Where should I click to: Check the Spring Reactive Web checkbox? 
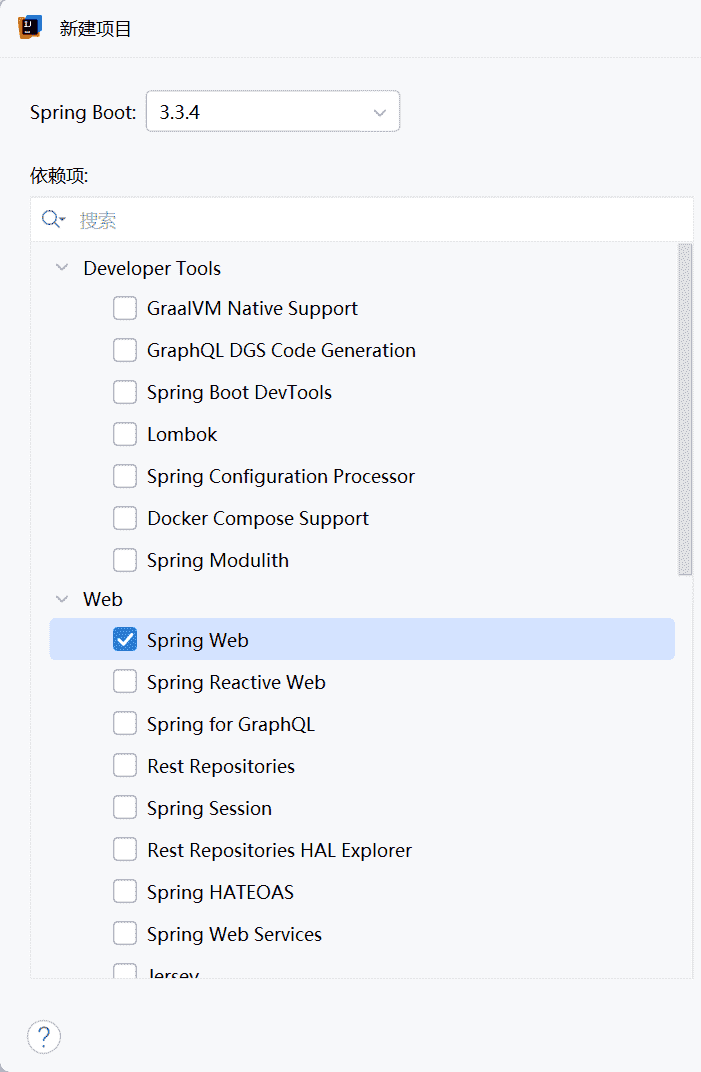coord(125,682)
